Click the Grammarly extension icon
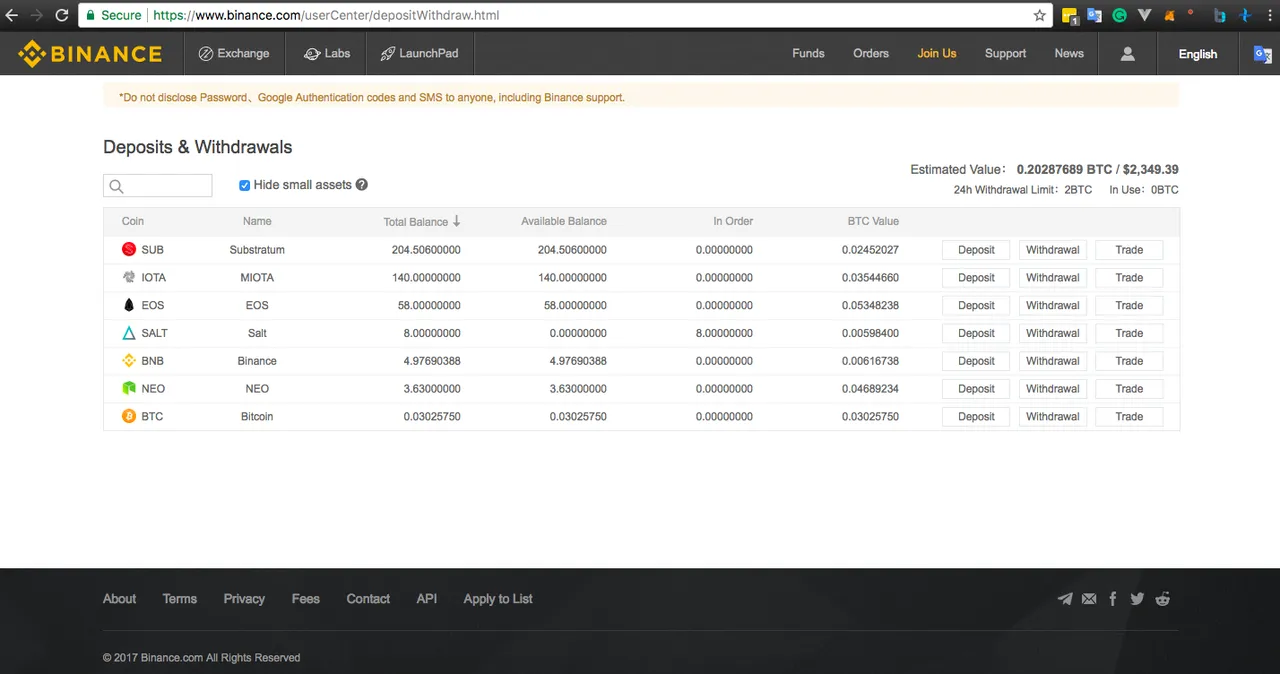This screenshot has height=674, width=1280. (x=1120, y=16)
